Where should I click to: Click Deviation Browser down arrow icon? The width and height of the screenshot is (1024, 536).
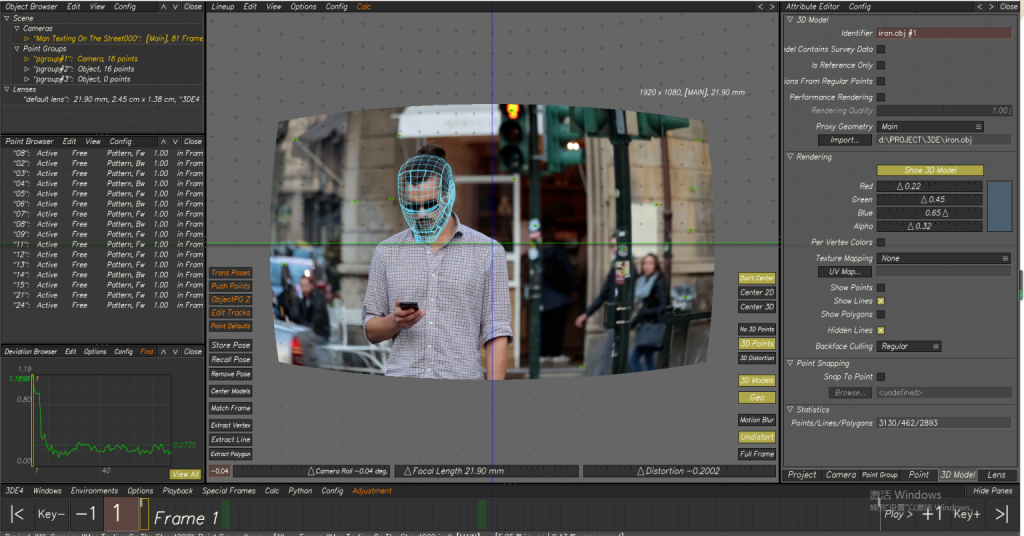(x=175, y=351)
